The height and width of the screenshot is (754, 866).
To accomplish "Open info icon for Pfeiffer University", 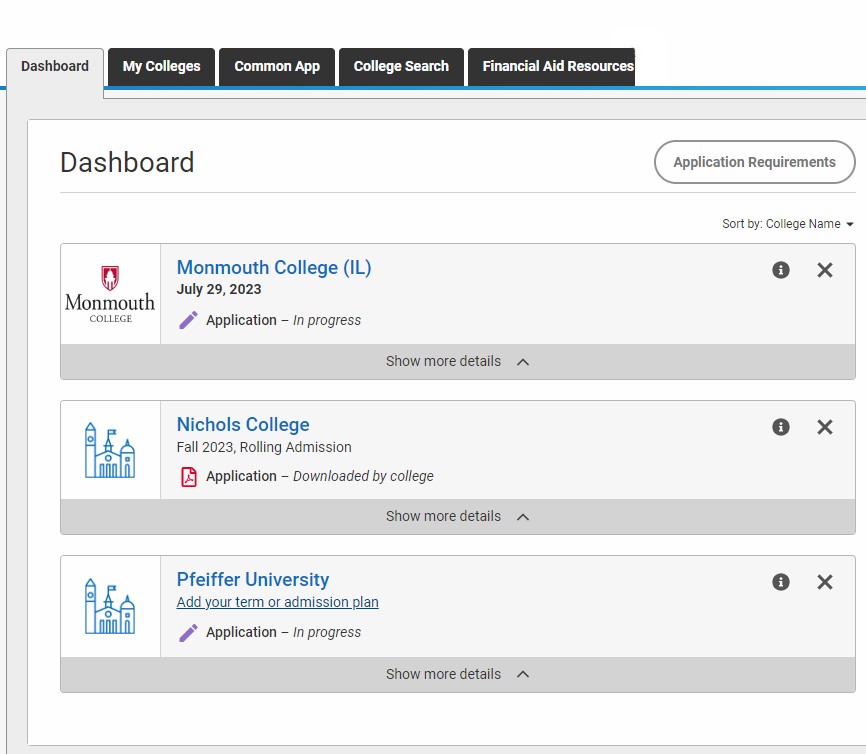I will click(780, 582).
